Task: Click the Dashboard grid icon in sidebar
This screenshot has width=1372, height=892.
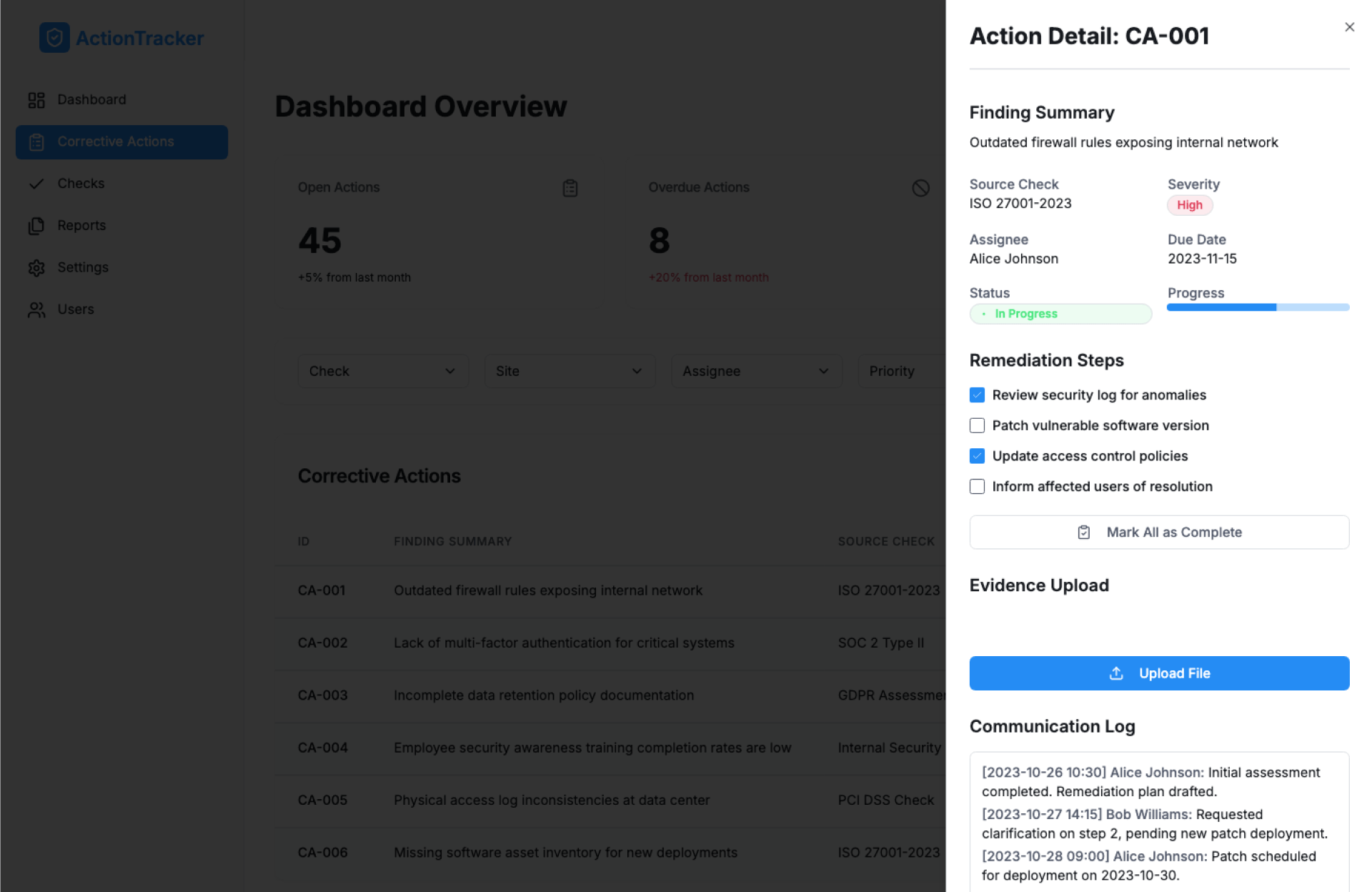Action: pyautogui.click(x=36, y=100)
